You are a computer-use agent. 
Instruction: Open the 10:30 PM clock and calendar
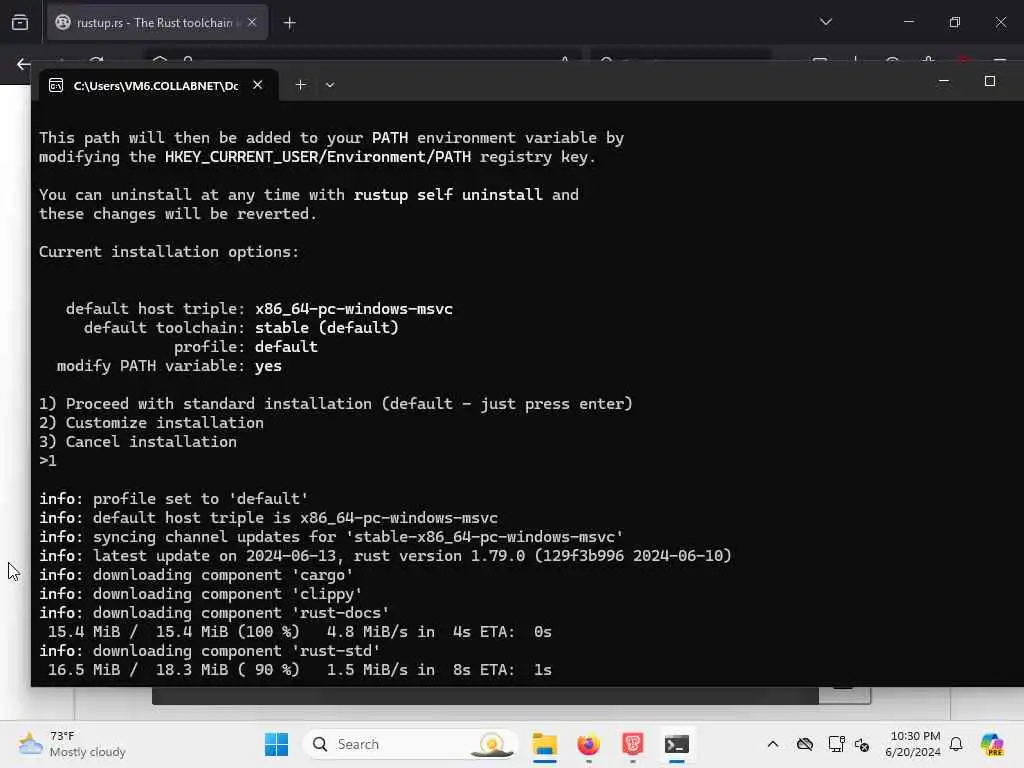(913, 744)
